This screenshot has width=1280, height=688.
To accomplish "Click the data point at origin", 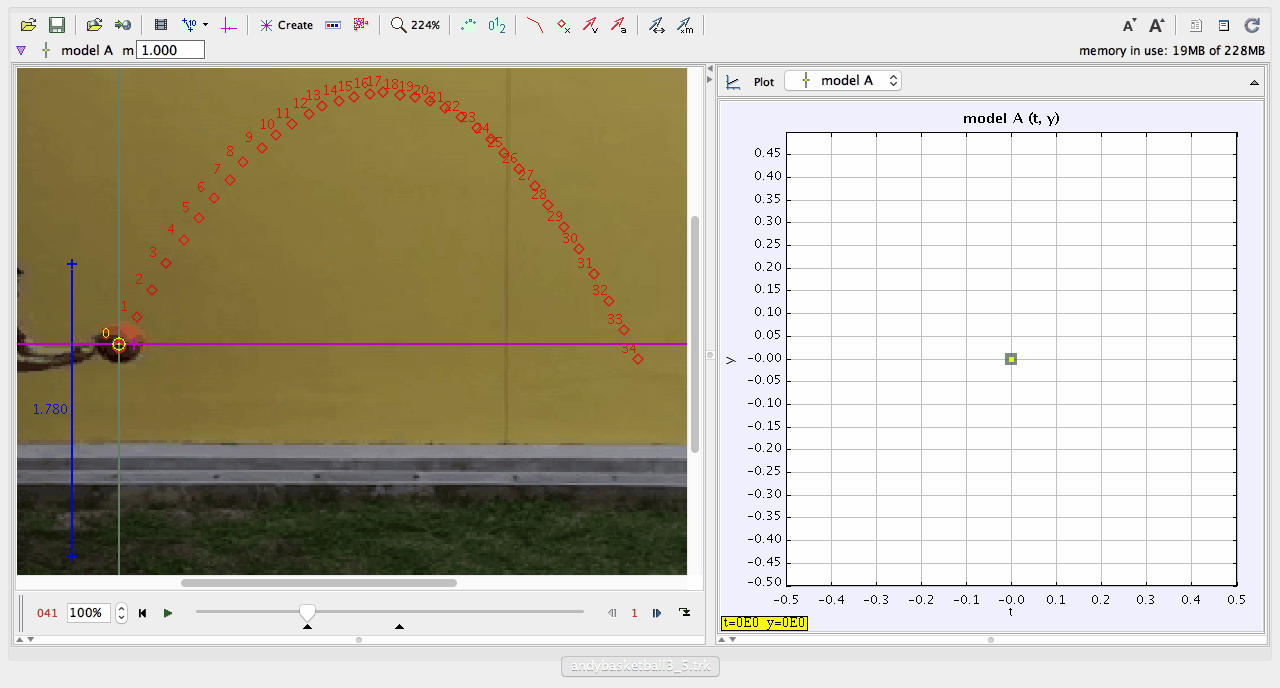I will 1011,359.
